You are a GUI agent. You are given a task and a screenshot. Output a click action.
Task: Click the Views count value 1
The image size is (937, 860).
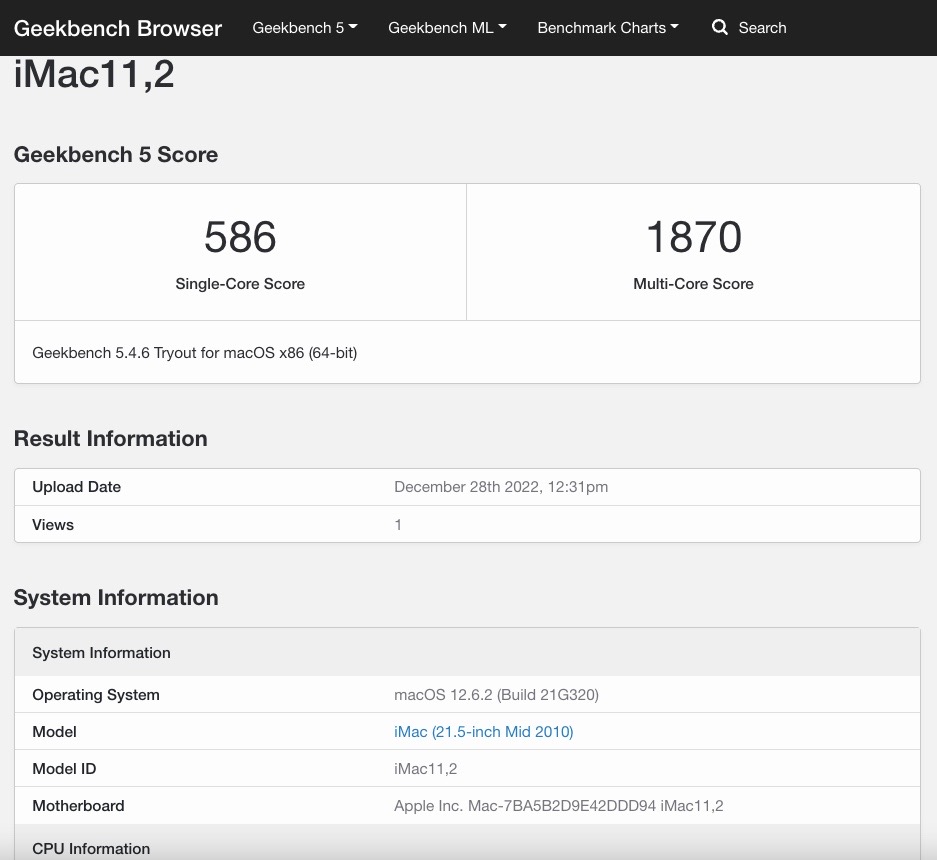click(x=398, y=525)
